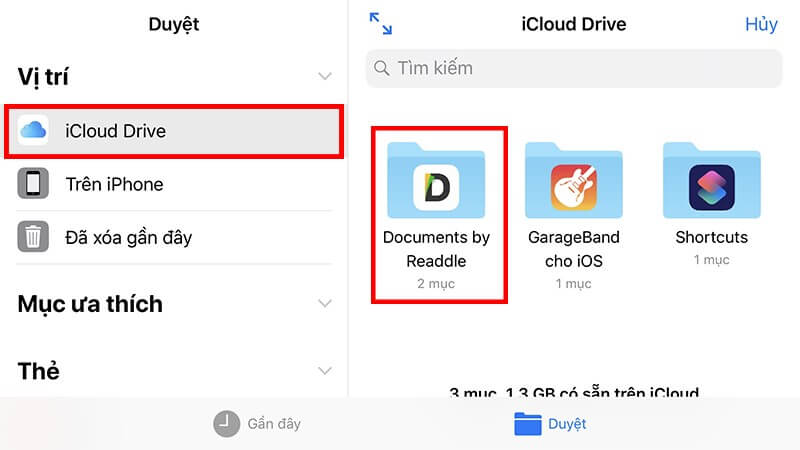Tap the clock icon in bottom bar
Image resolution: width=800 pixels, height=450 pixels.
[x=227, y=424]
